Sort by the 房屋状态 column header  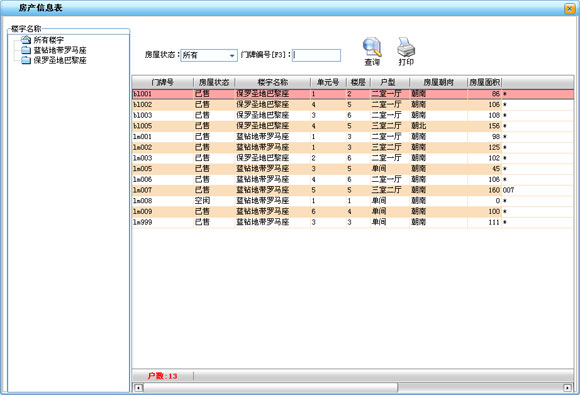214,82
